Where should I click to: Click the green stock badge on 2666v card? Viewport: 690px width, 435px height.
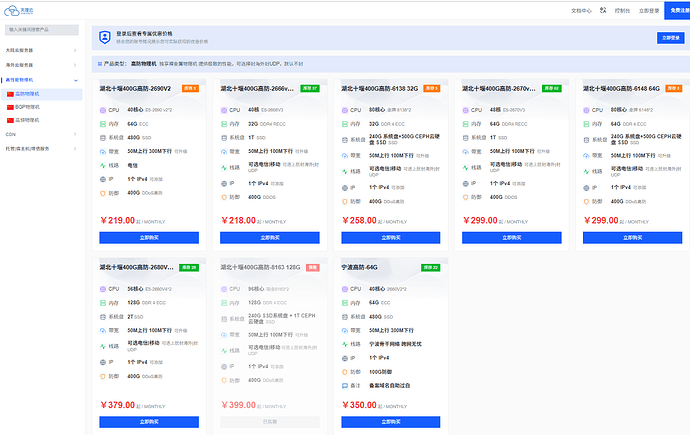(x=310, y=88)
